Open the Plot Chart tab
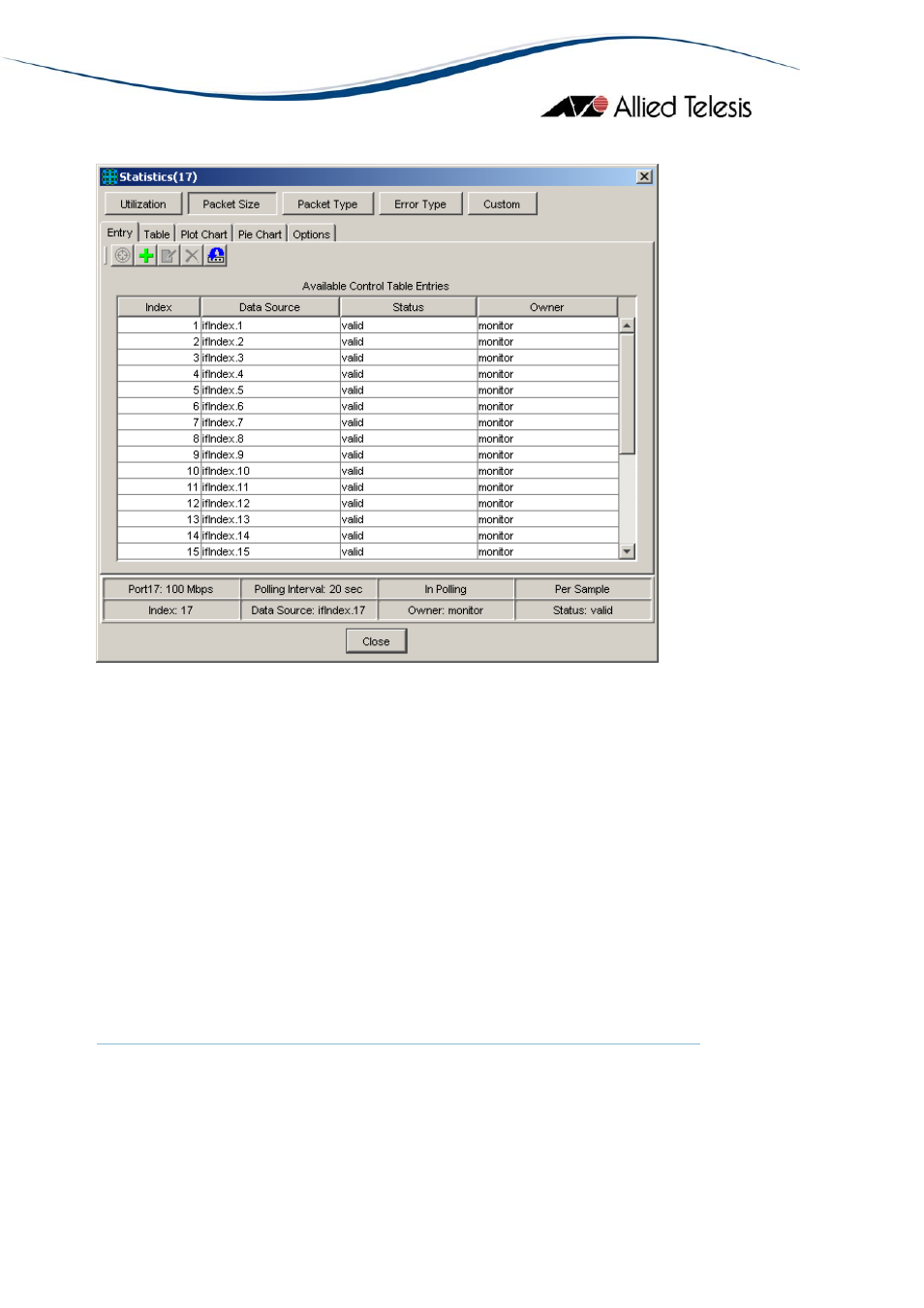 tap(203, 234)
